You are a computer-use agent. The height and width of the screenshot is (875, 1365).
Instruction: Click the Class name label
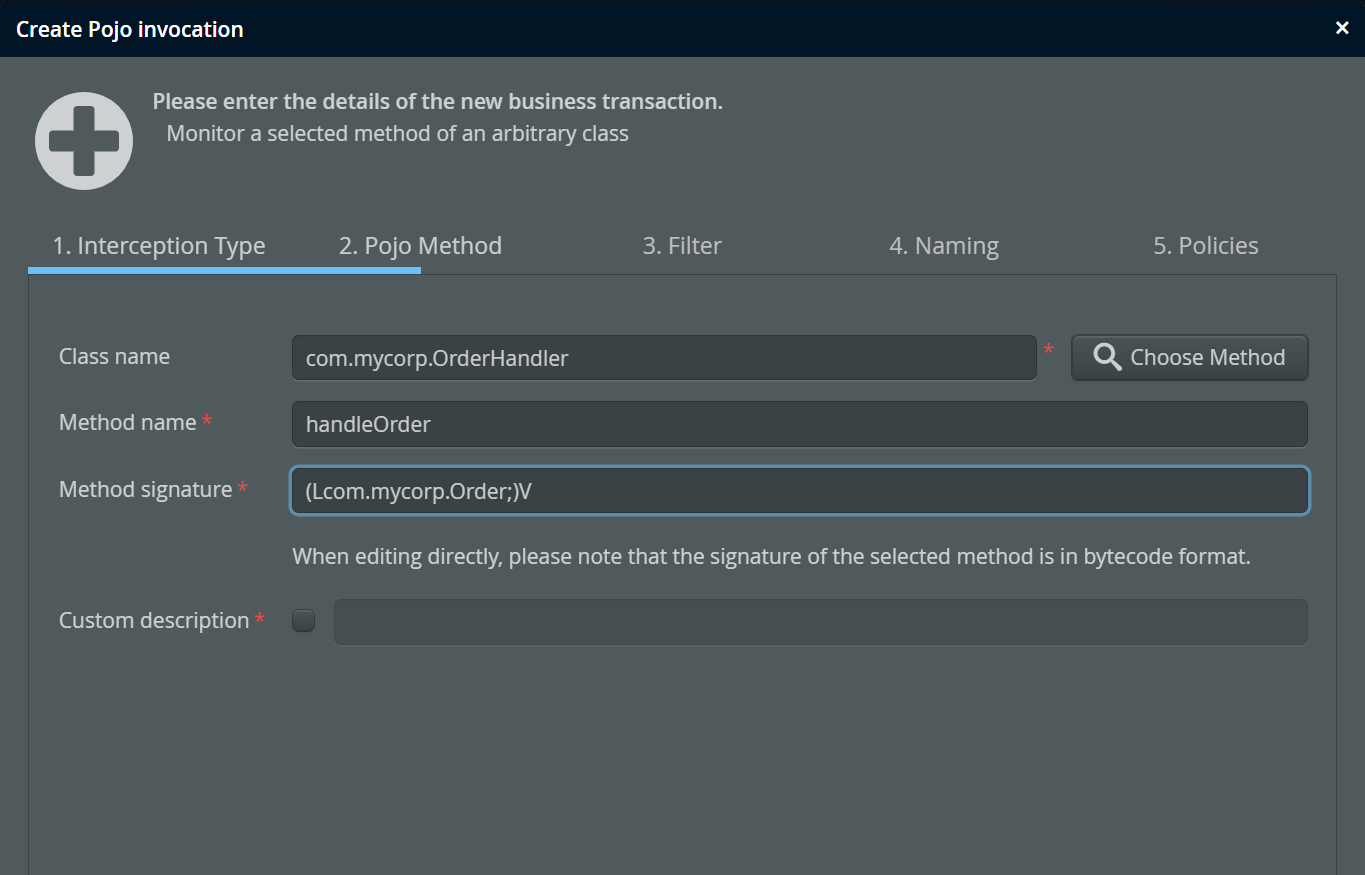pos(114,357)
